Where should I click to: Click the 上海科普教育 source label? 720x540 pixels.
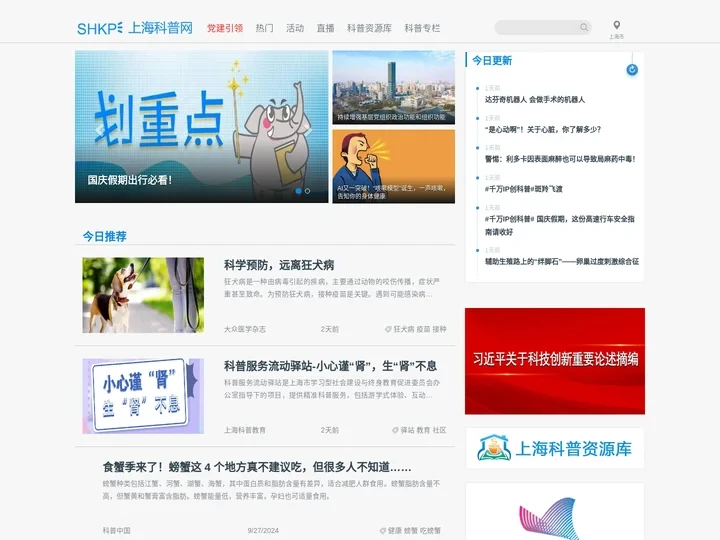click(x=245, y=430)
